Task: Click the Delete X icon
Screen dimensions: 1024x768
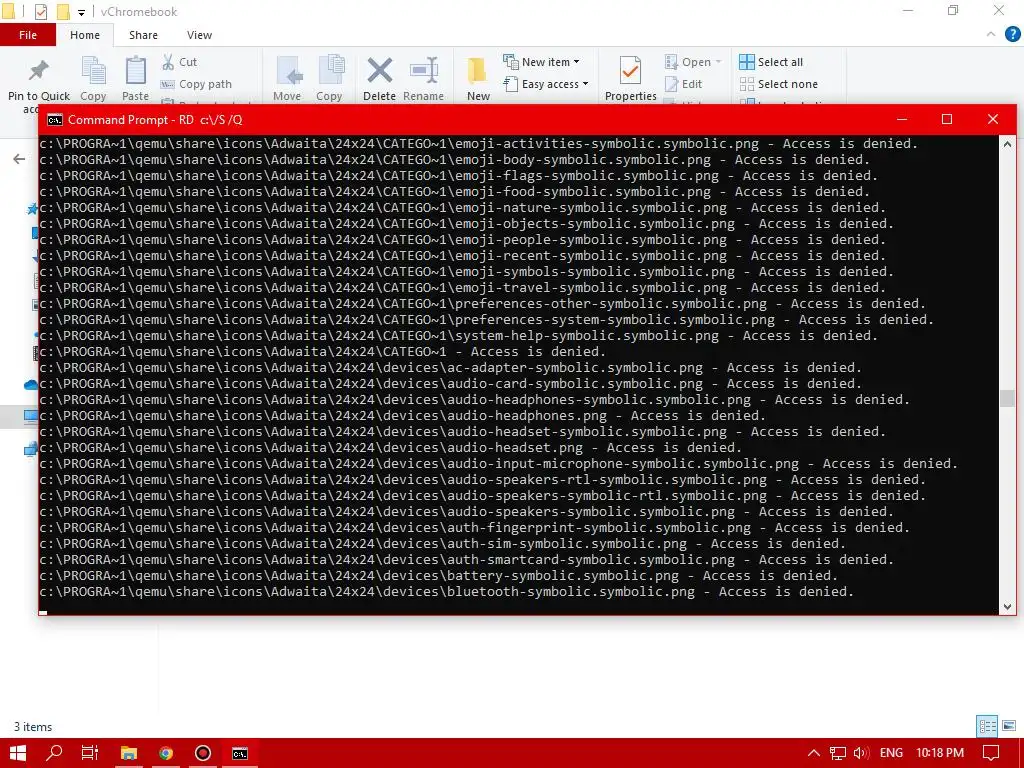Action: [379, 71]
